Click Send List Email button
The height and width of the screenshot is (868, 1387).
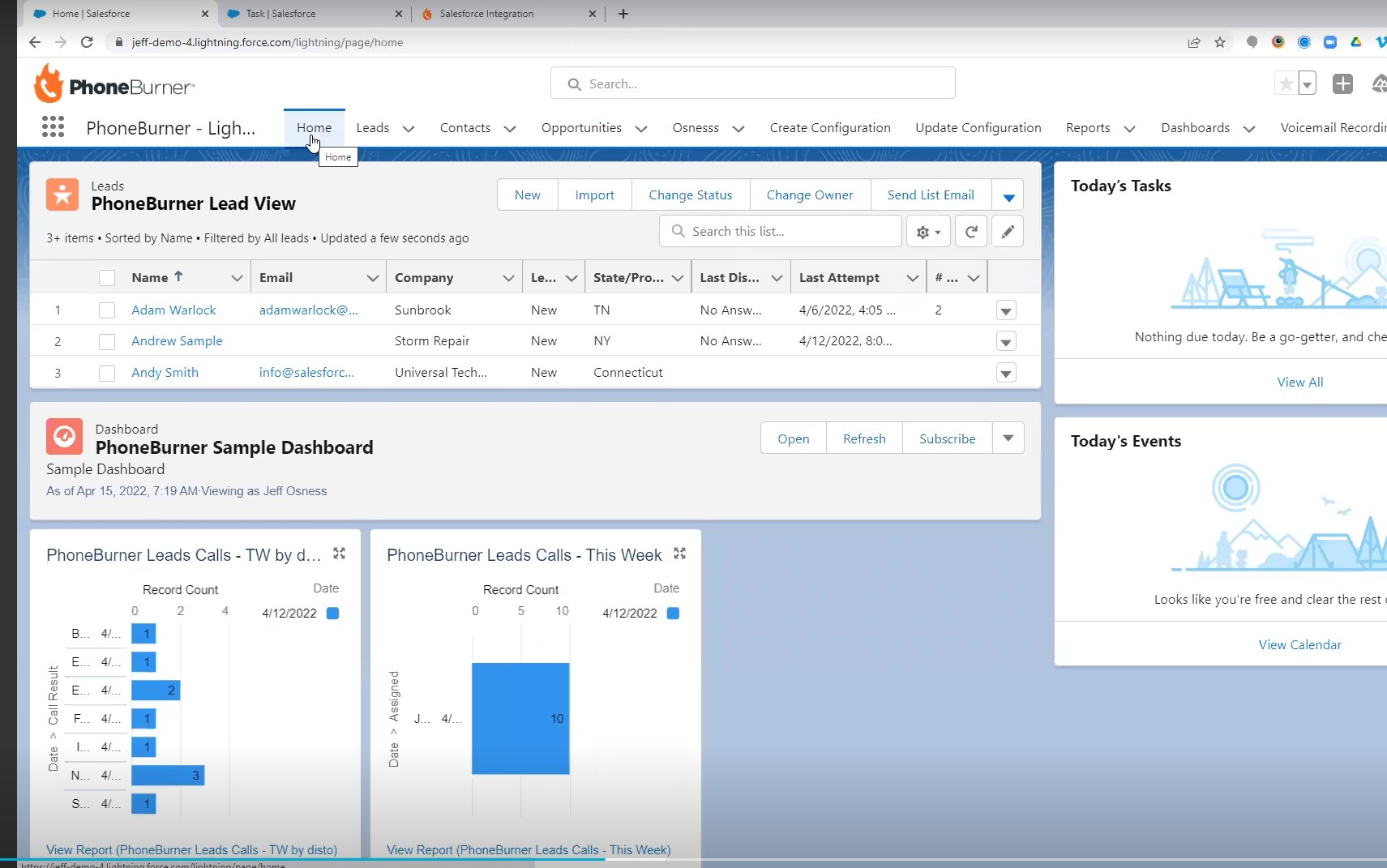(x=931, y=195)
